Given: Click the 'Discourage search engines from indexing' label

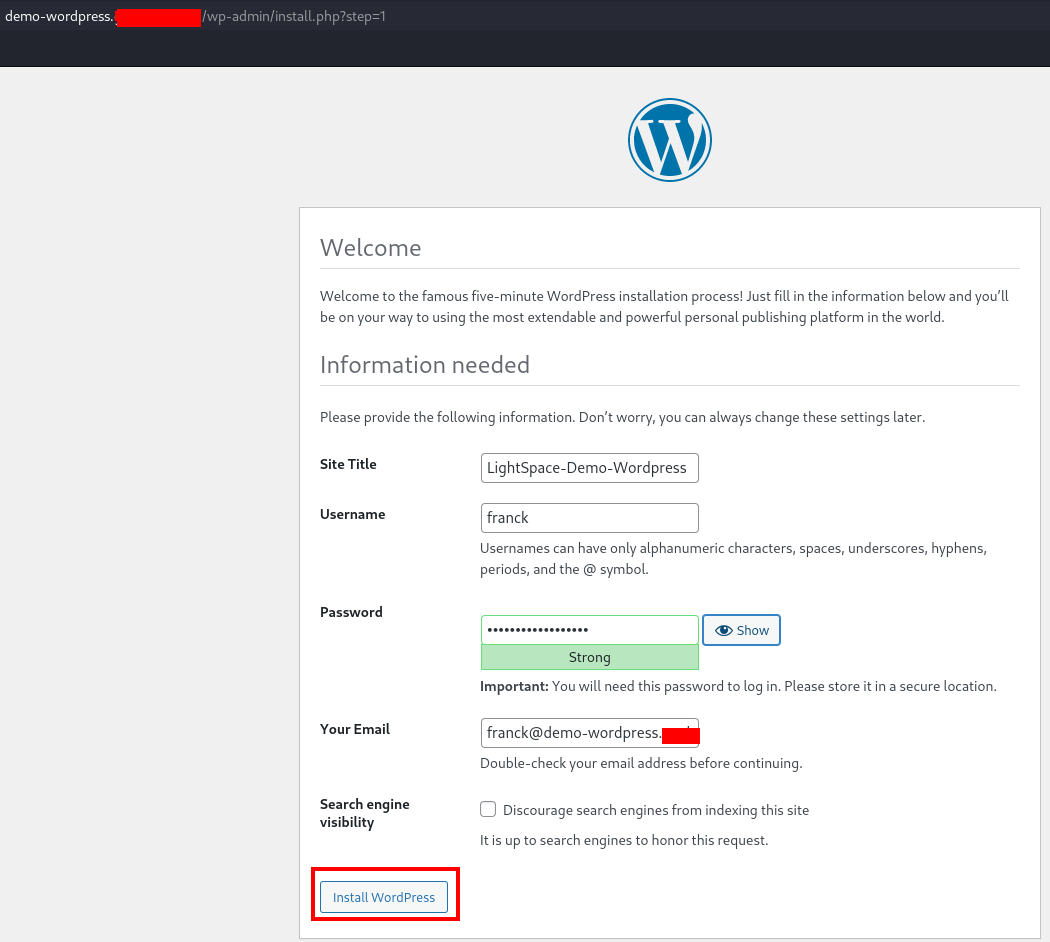Looking at the screenshot, I should (x=656, y=810).
